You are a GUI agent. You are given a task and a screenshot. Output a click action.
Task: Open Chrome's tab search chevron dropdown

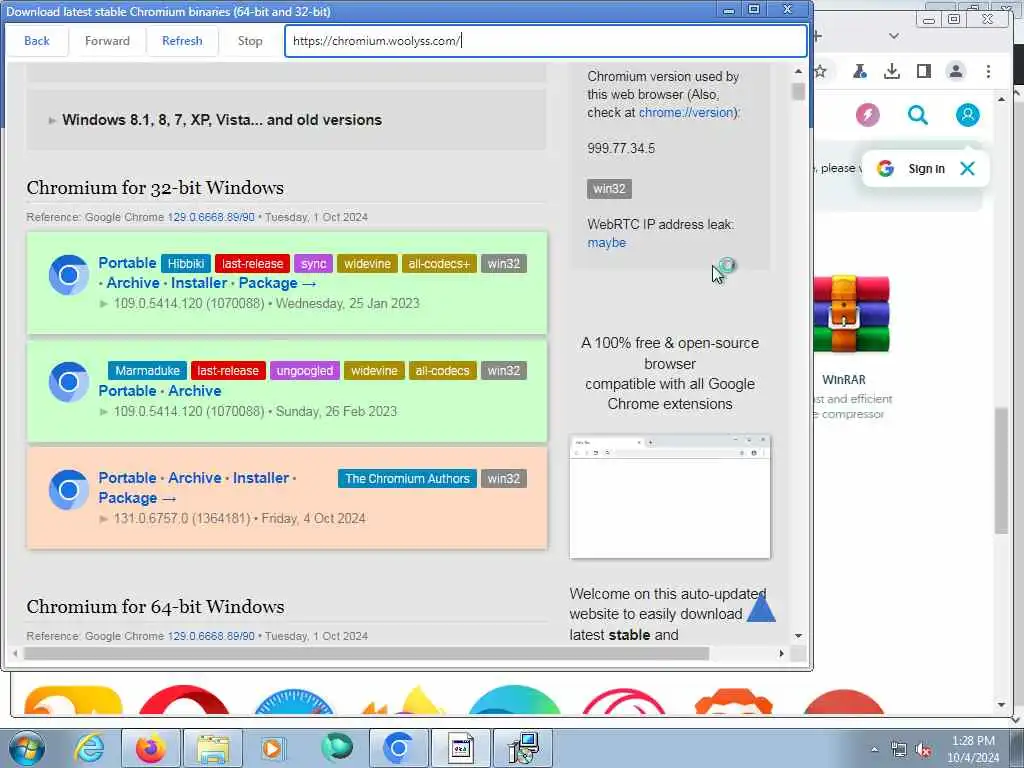894,36
